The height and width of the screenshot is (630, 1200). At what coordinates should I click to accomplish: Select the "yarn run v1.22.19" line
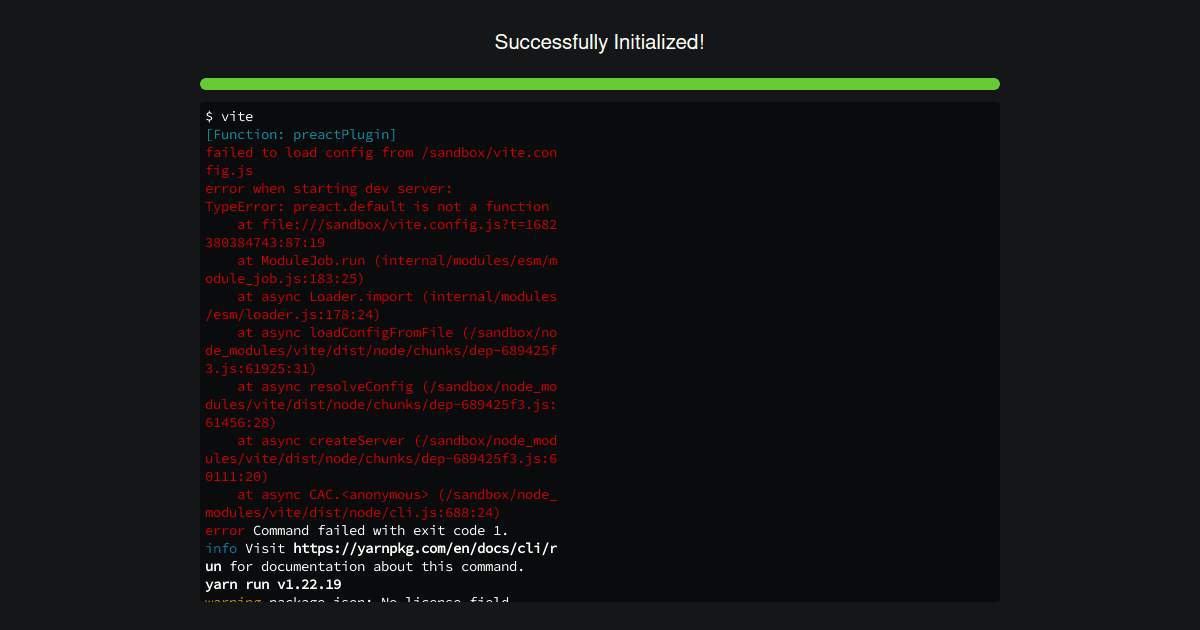pyautogui.click(x=273, y=585)
